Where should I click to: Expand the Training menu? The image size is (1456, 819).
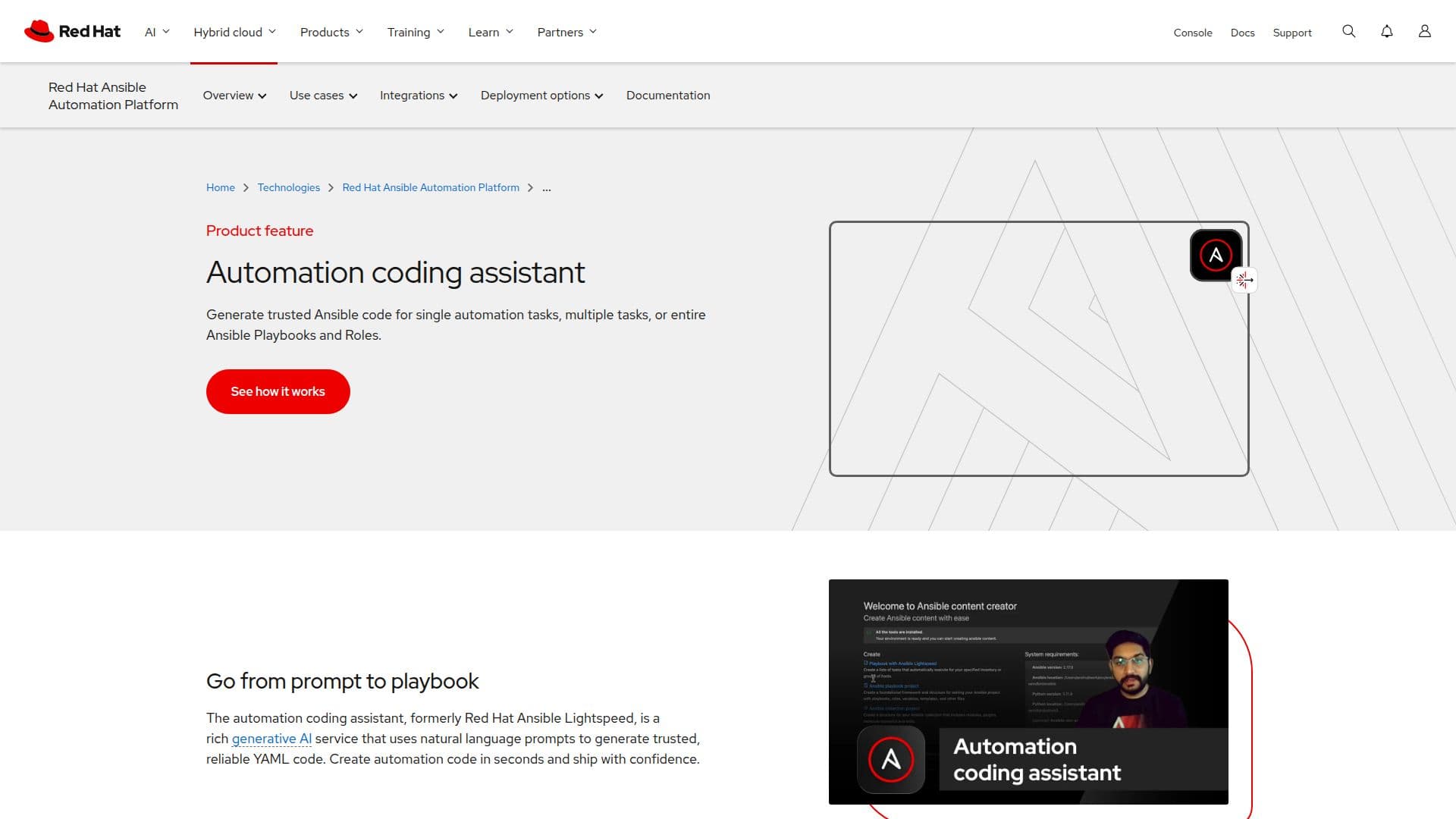[x=416, y=32]
